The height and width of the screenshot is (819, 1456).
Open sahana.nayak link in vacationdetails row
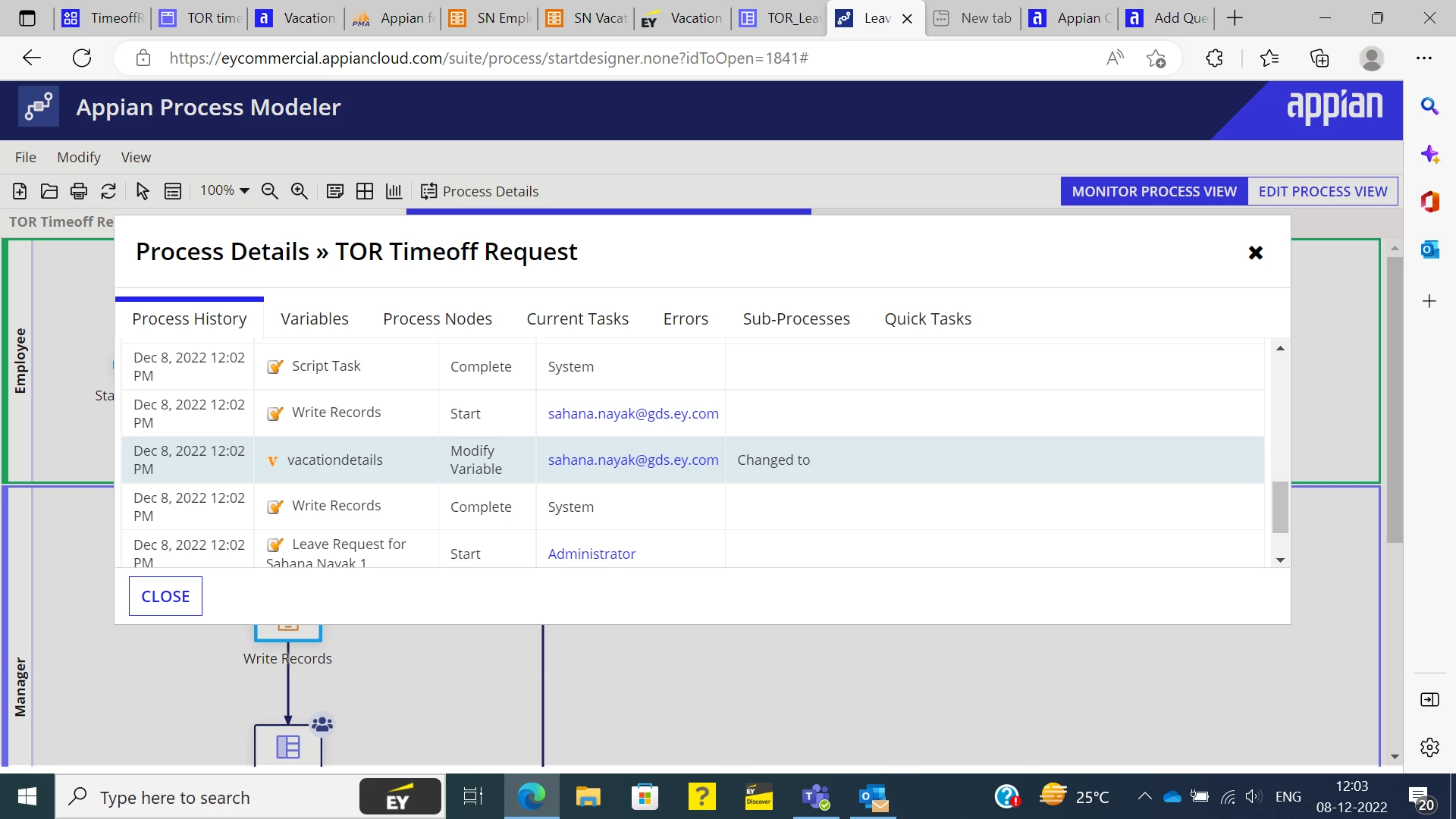(633, 460)
